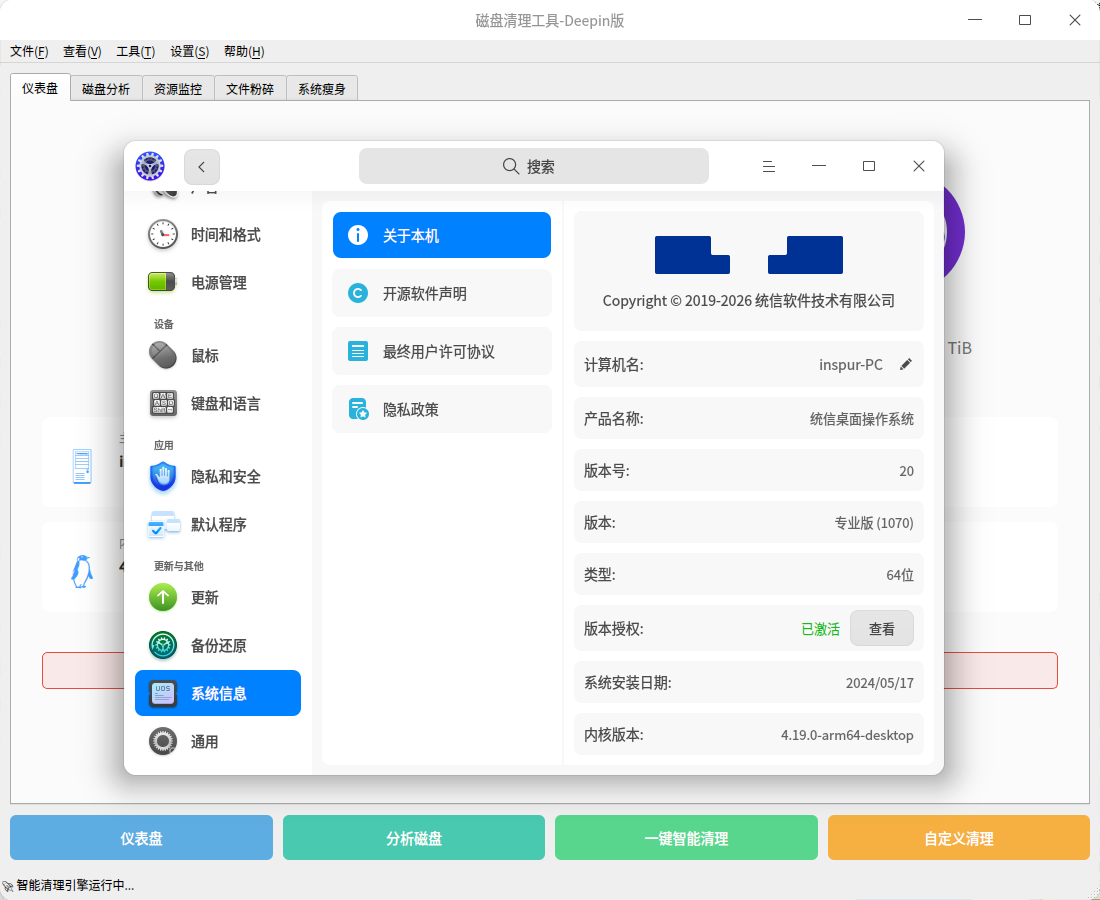Click the 搜索 search field
The width and height of the screenshot is (1100, 900).
point(533,166)
